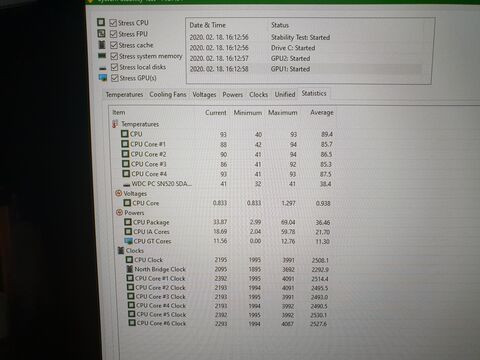480x360 pixels.
Task: Sort by the Current column header
Action: (216, 113)
